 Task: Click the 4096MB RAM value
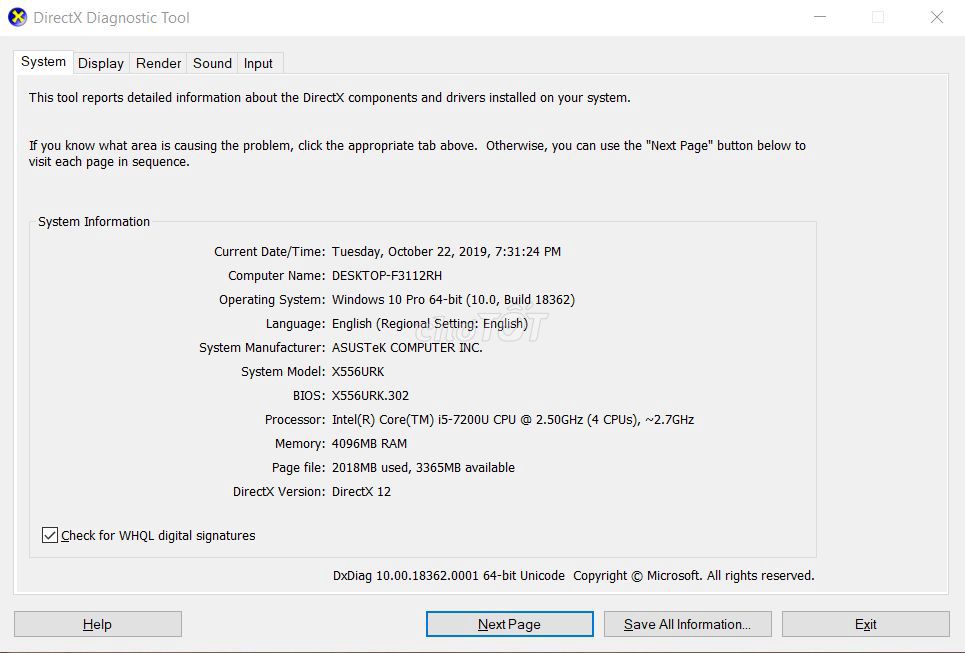pos(369,444)
